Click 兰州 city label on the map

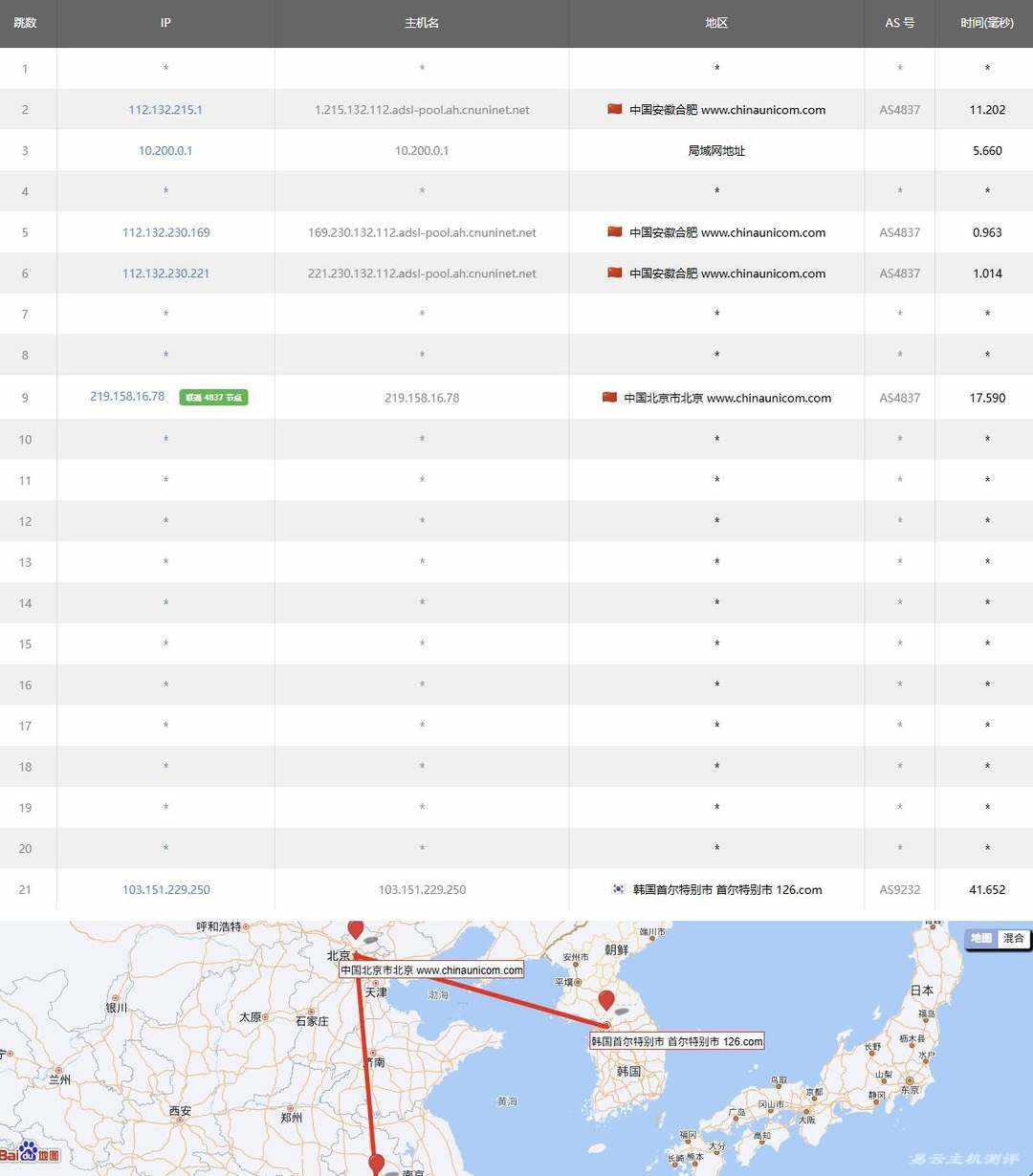coord(59,1079)
